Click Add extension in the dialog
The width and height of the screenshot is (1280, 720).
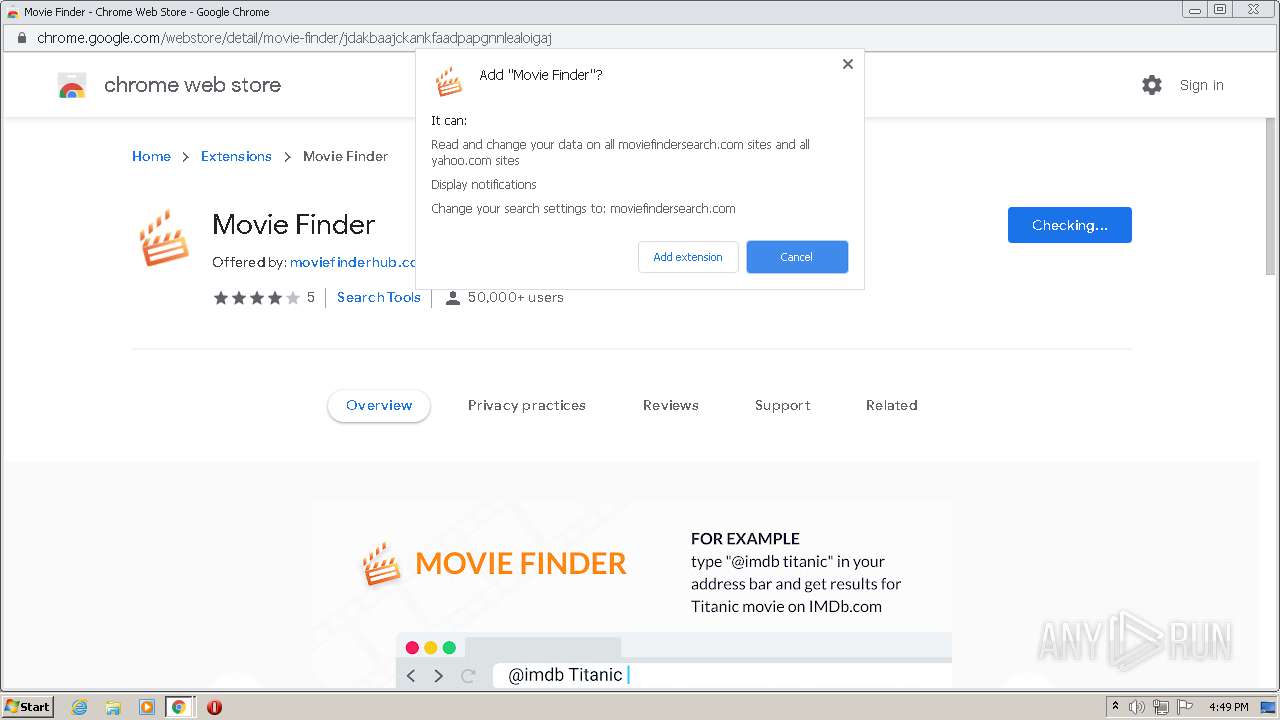click(x=688, y=257)
